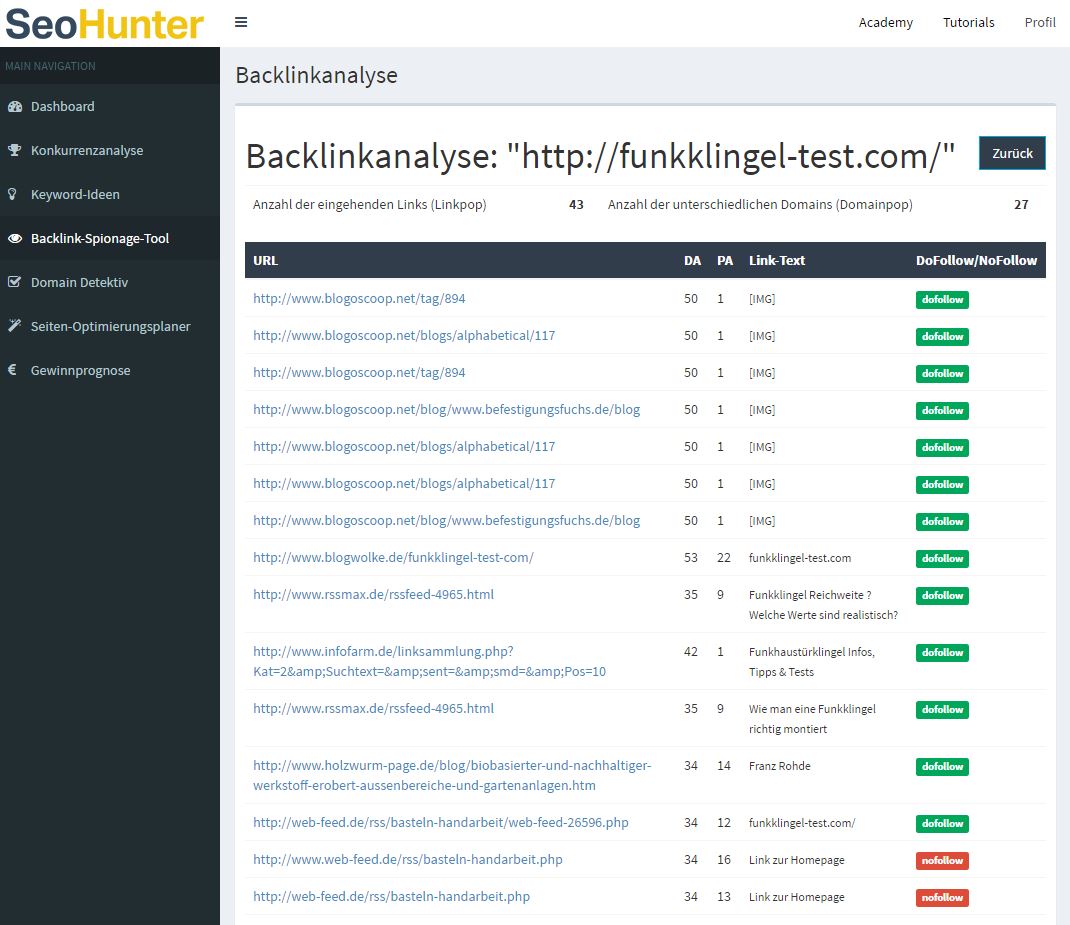
Task: Open Seiten-Optimierungsplaner in sidebar
Action: [110, 326]
